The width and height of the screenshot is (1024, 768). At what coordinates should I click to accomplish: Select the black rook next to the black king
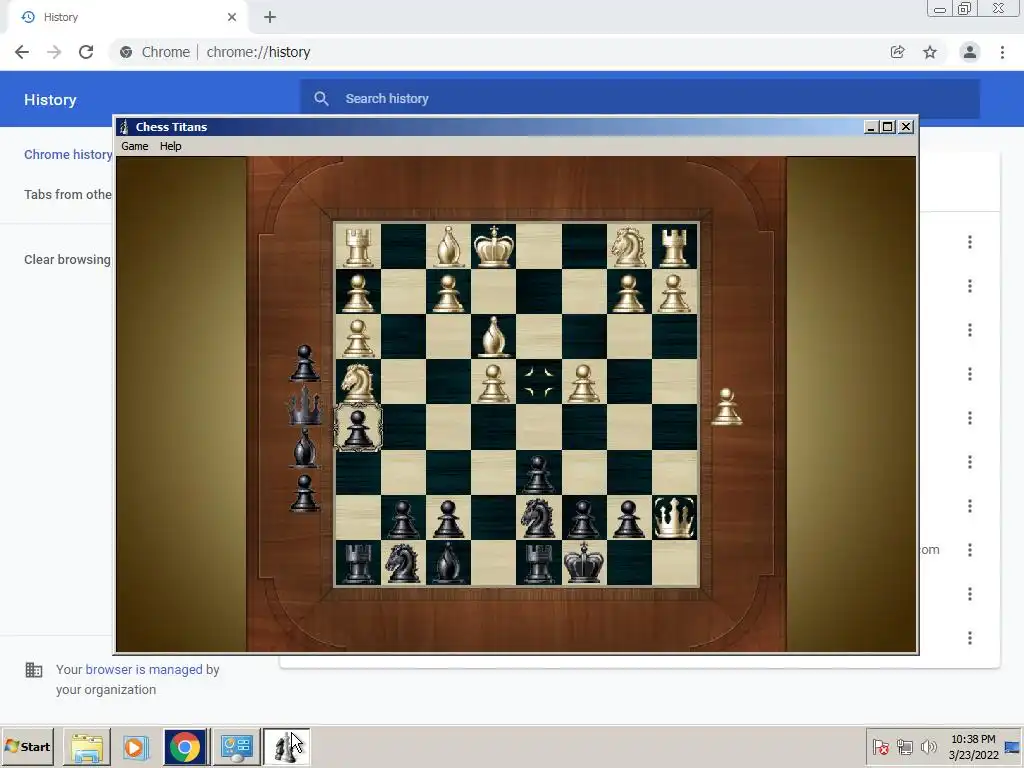(x=539, y=562)
